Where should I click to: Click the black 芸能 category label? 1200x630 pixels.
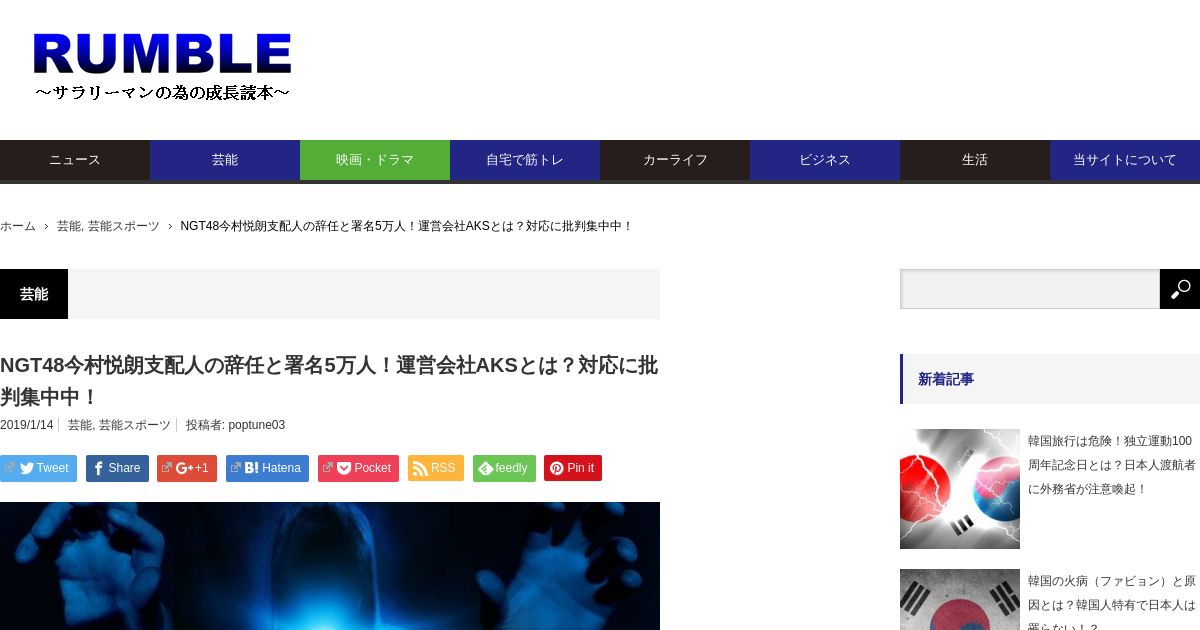pos(34,294)
